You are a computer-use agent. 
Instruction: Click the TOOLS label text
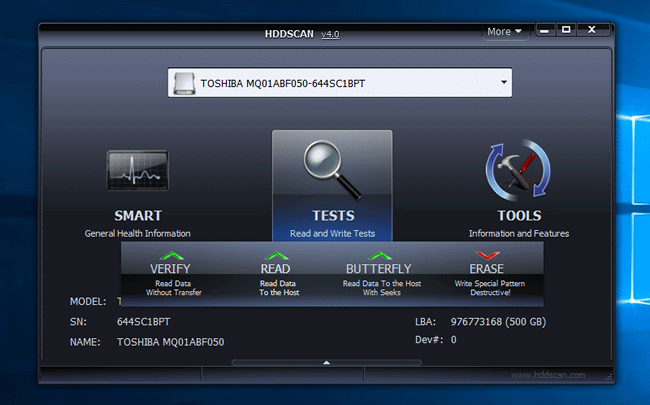pyautogui.click(x=519, y=216)
